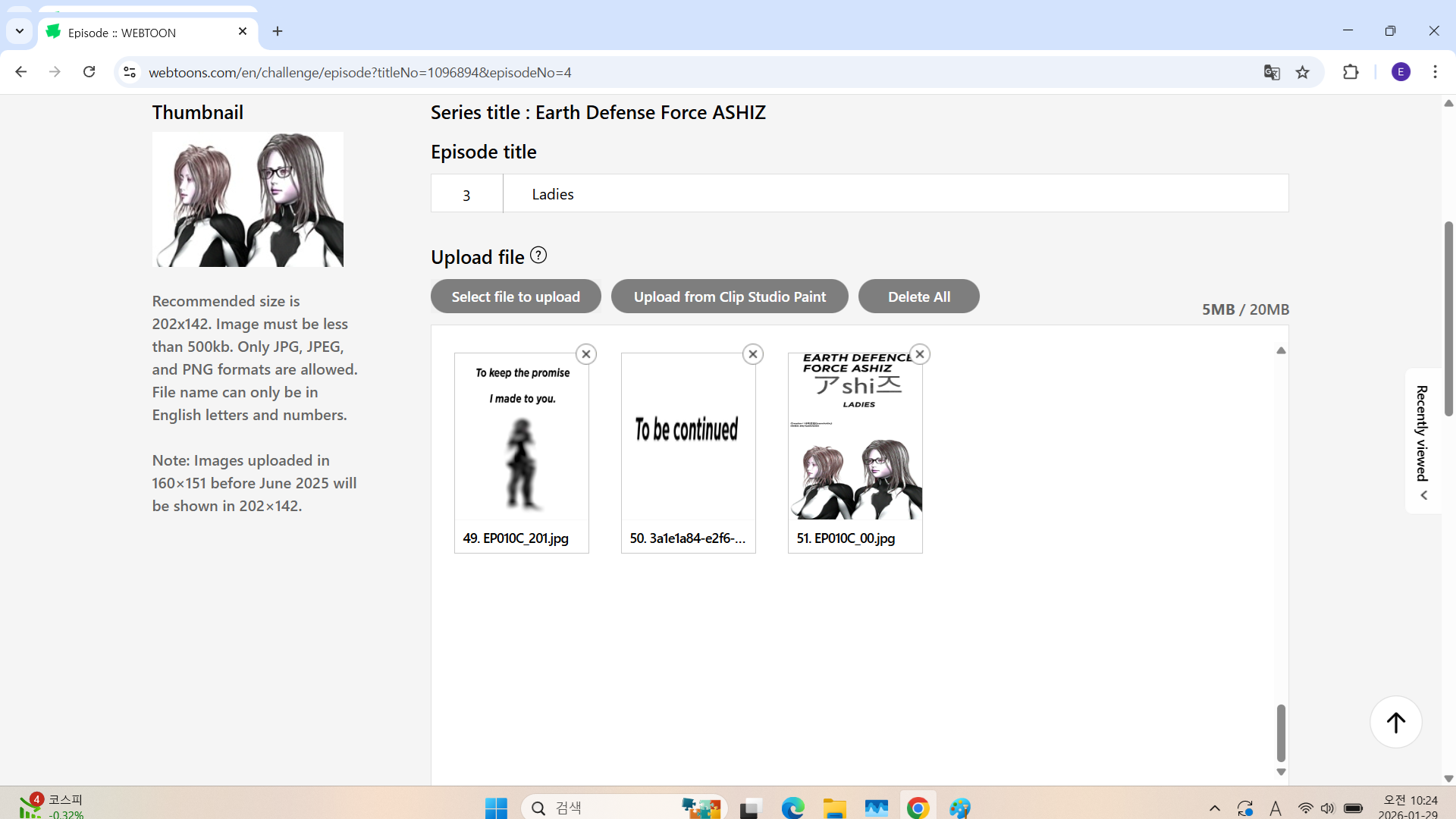This screenshot has height=819, width=1456.
Task: Remove the EP010C_00.jpg uploaded image
Action: tap(920, 354)
